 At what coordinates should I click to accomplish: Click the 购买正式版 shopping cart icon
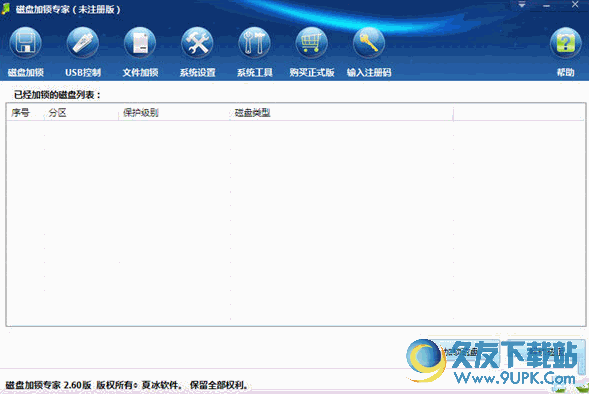[x=311, y=44]
